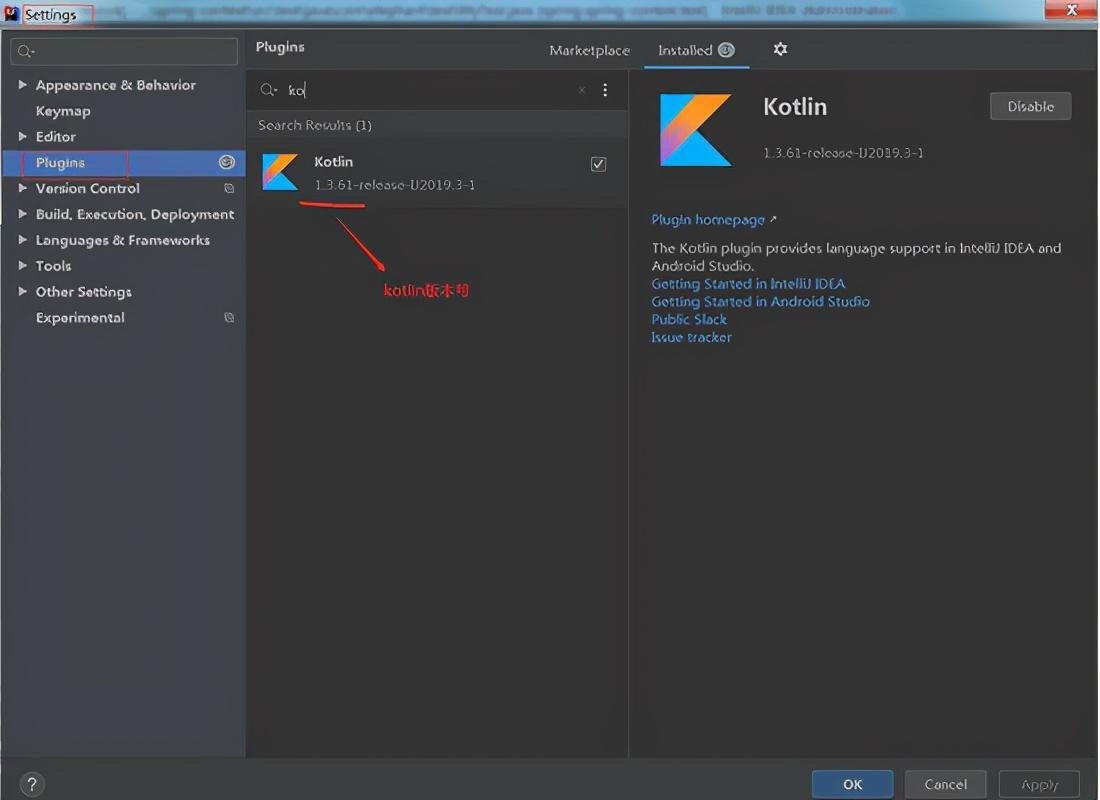The image size is (1100, 800).
Task: Click version text under Kotlin detail title
Action: [x=843, y=152]
